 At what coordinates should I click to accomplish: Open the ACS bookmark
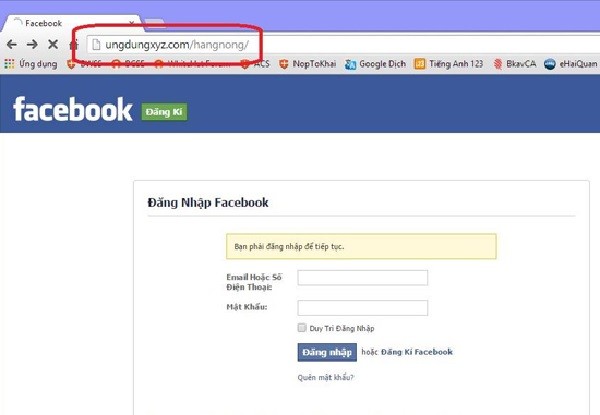pos(256,64)
